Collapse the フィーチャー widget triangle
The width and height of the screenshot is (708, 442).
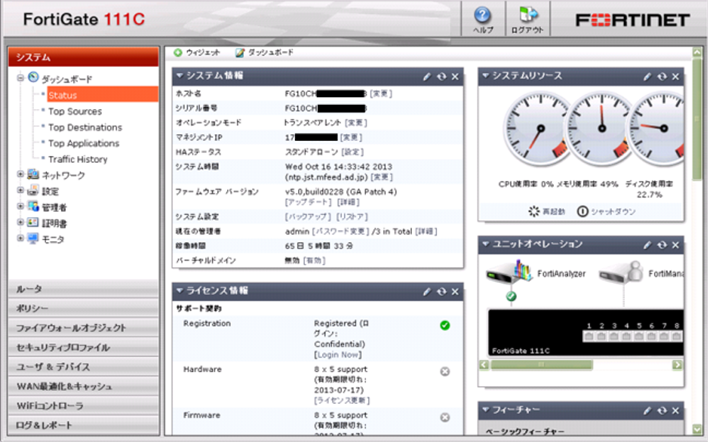(485, 409)
